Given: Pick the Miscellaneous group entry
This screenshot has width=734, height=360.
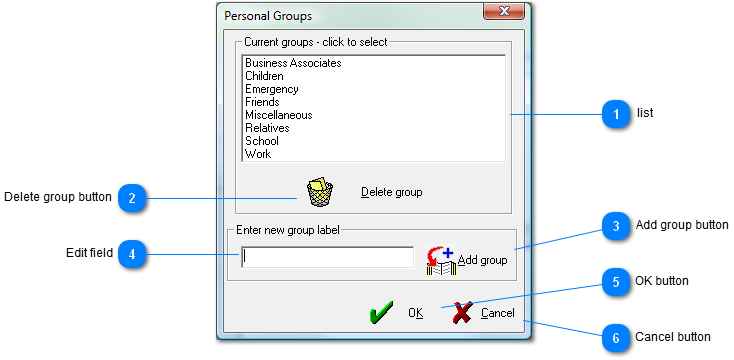Looking at the screenshot, I should [279, 115].
